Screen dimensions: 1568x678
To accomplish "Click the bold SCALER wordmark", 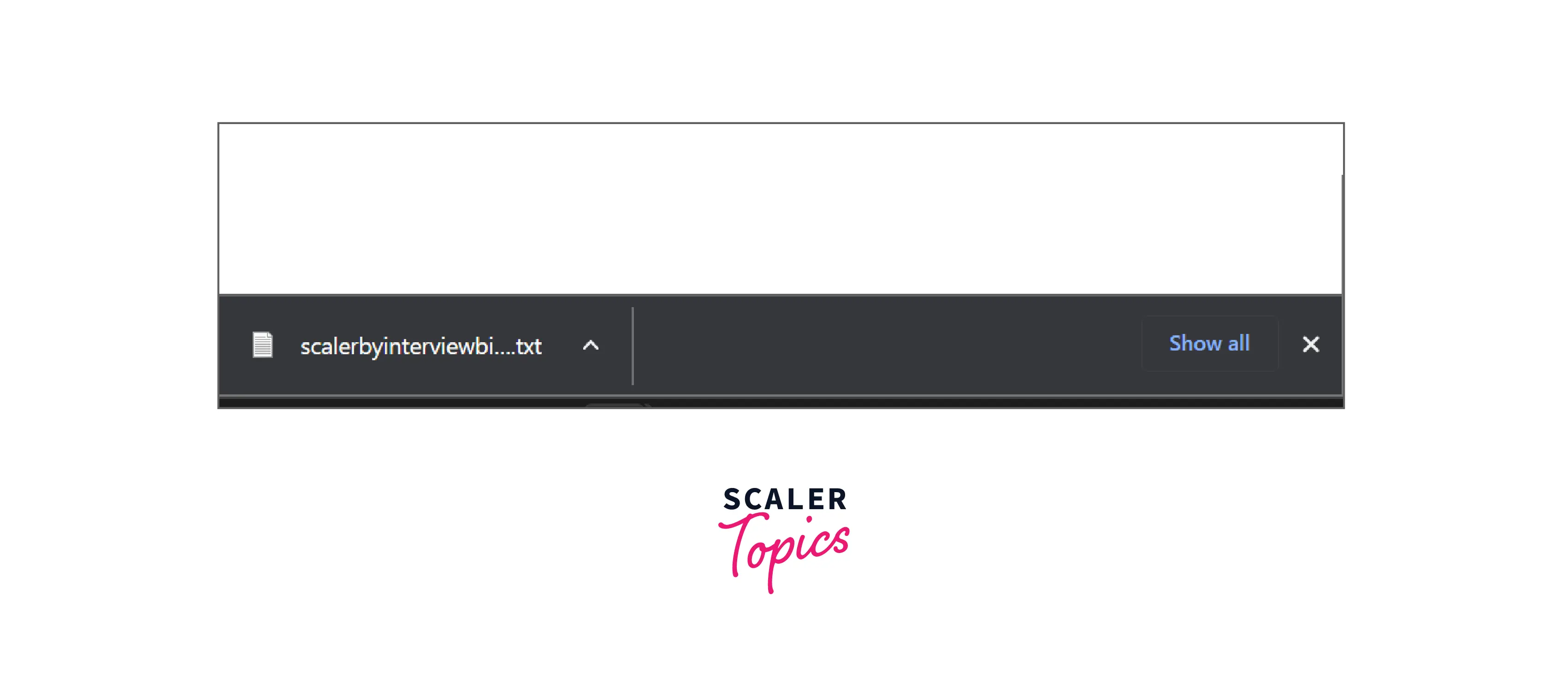I will [785, 499].
